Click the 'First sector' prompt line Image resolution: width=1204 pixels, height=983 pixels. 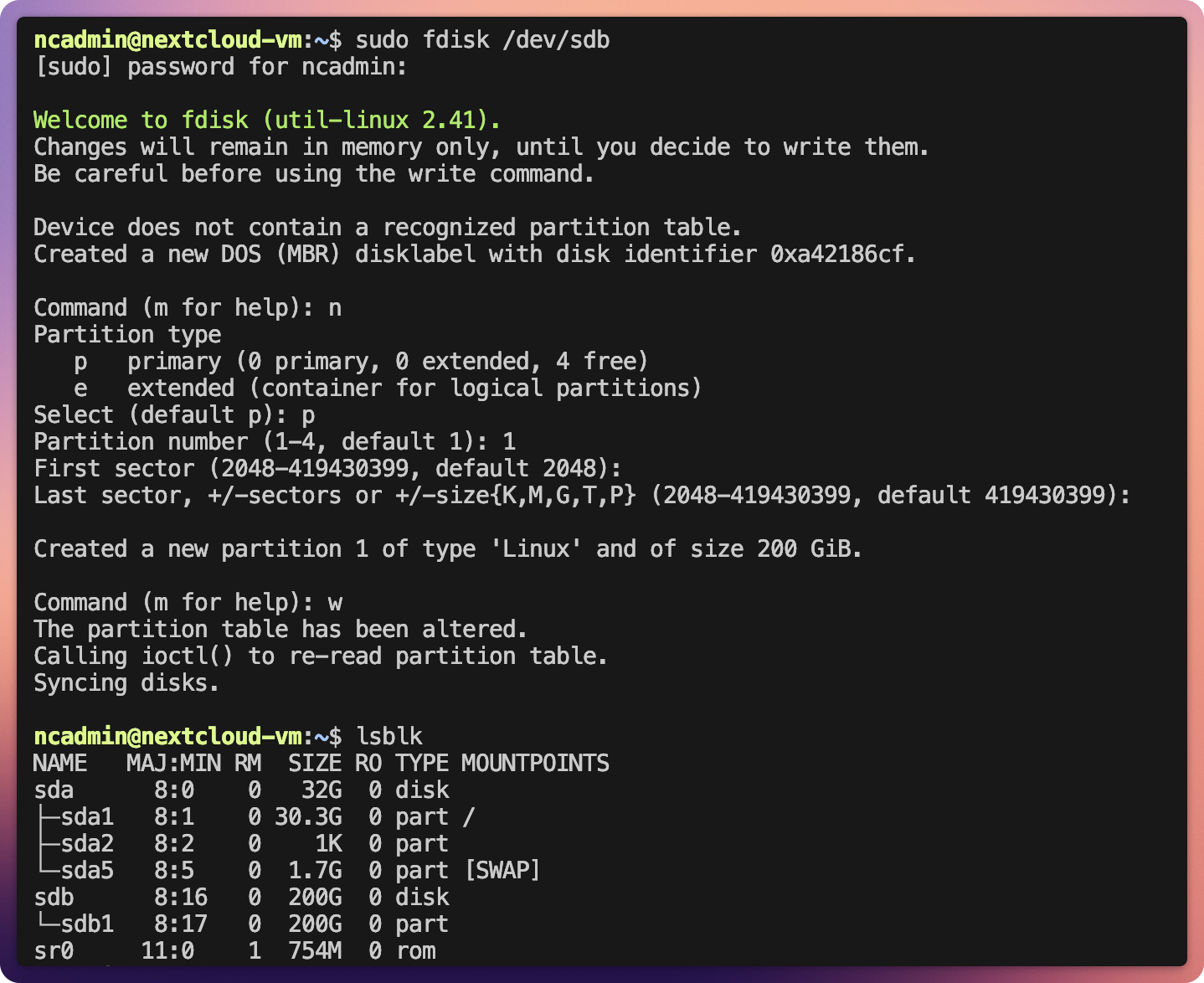327,469
